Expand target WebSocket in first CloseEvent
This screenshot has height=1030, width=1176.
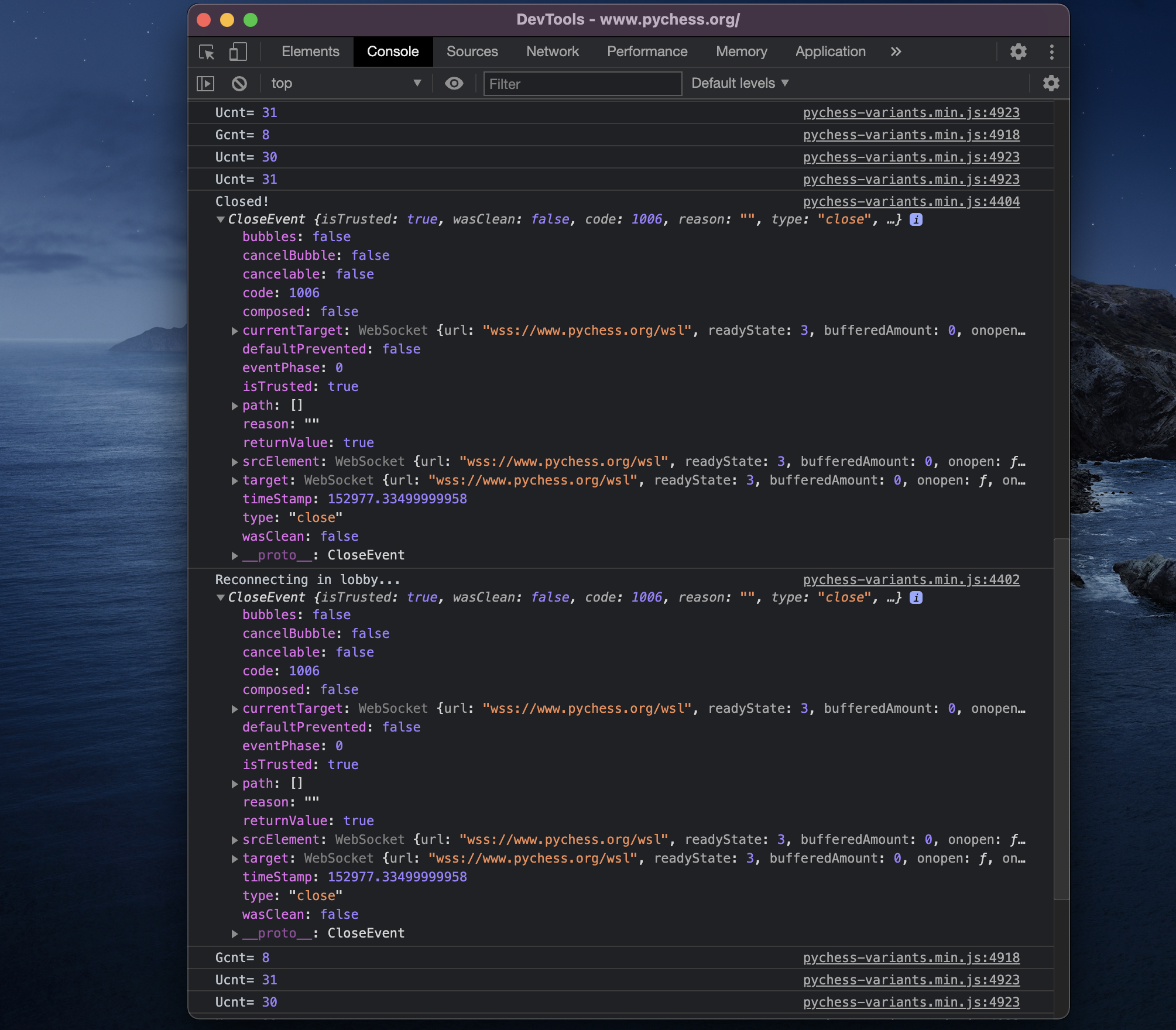(235, 481)
